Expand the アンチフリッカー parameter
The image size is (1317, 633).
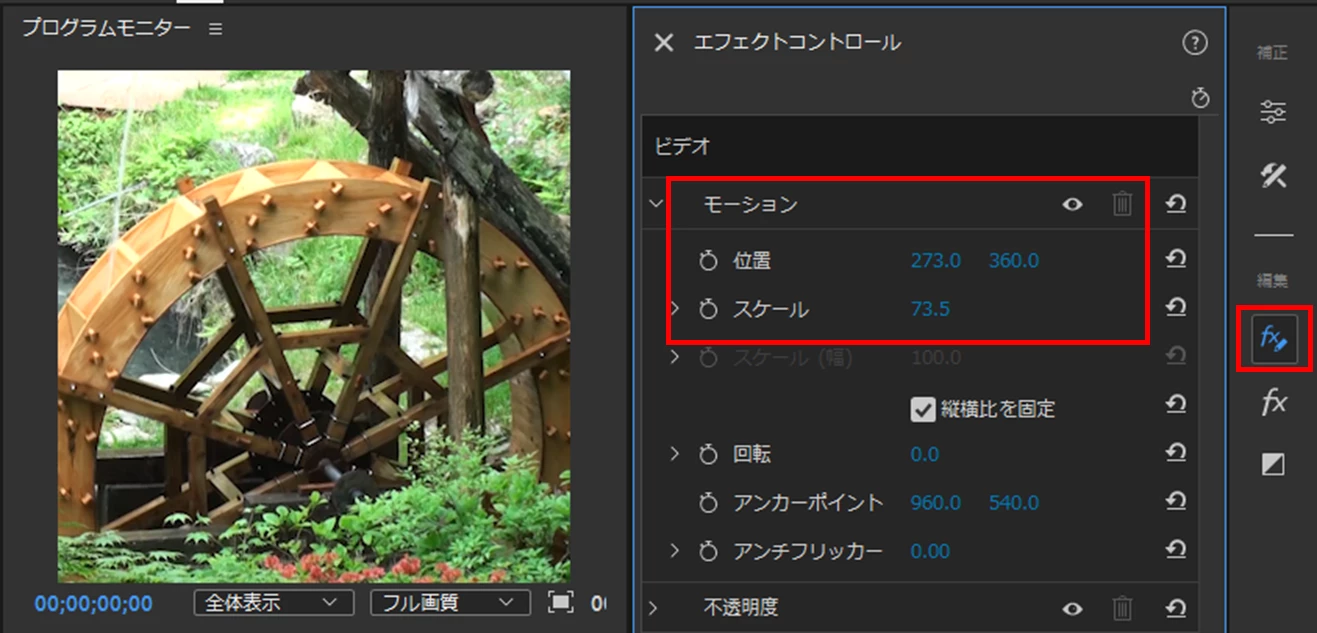tap(675, 550)
